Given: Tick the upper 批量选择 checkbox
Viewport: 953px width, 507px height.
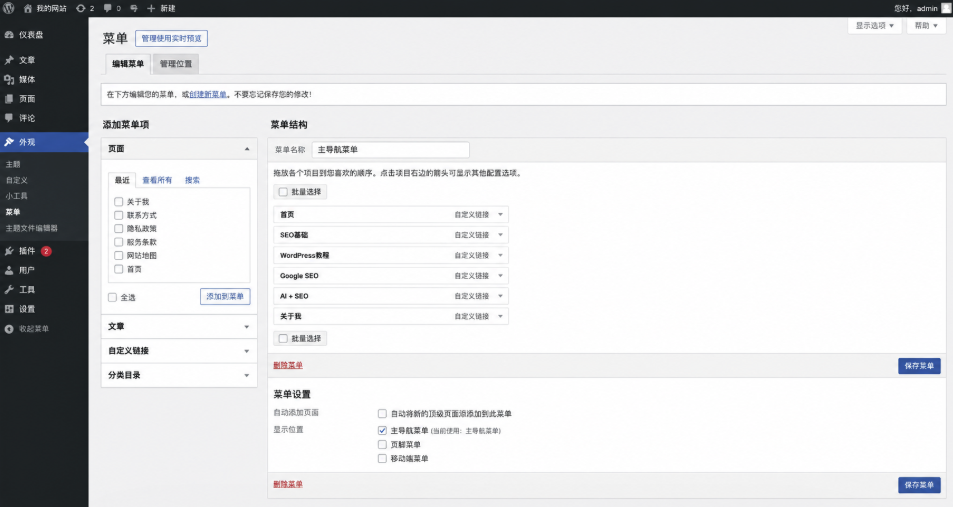Looking at the screenshot, I should click(x=283, y=192).
